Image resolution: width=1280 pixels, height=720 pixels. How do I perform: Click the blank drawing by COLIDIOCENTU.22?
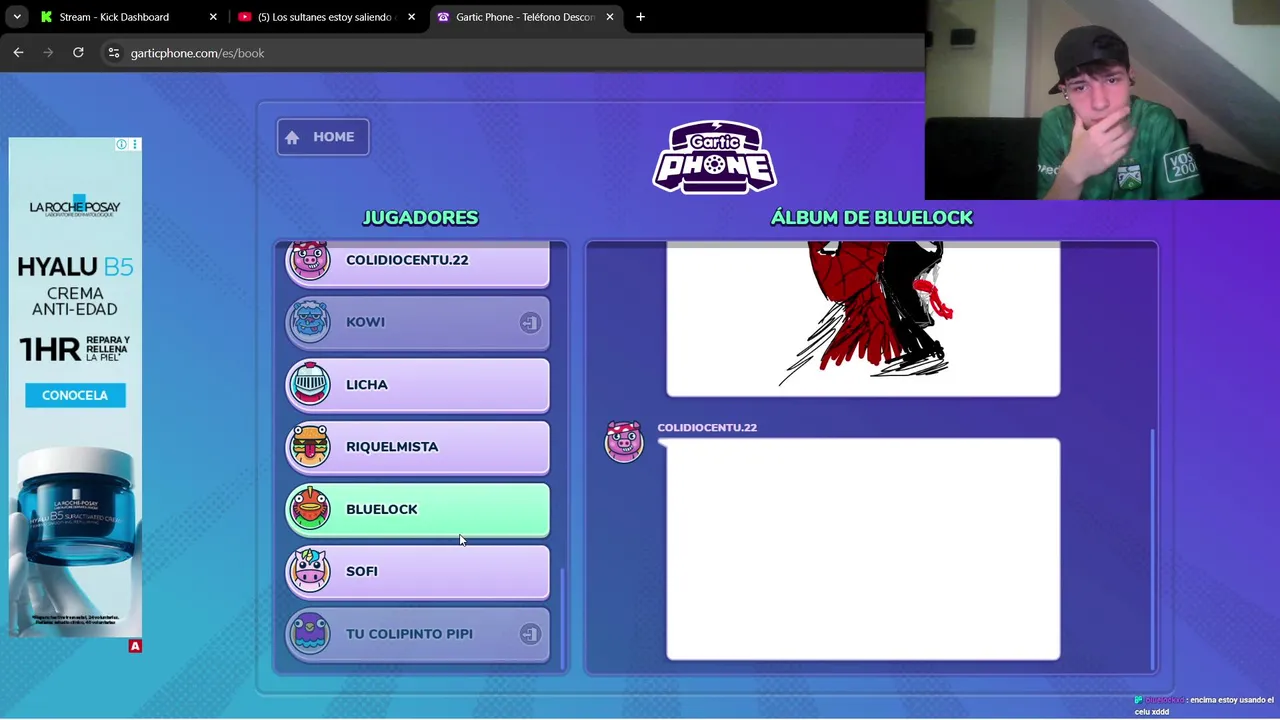863,549
